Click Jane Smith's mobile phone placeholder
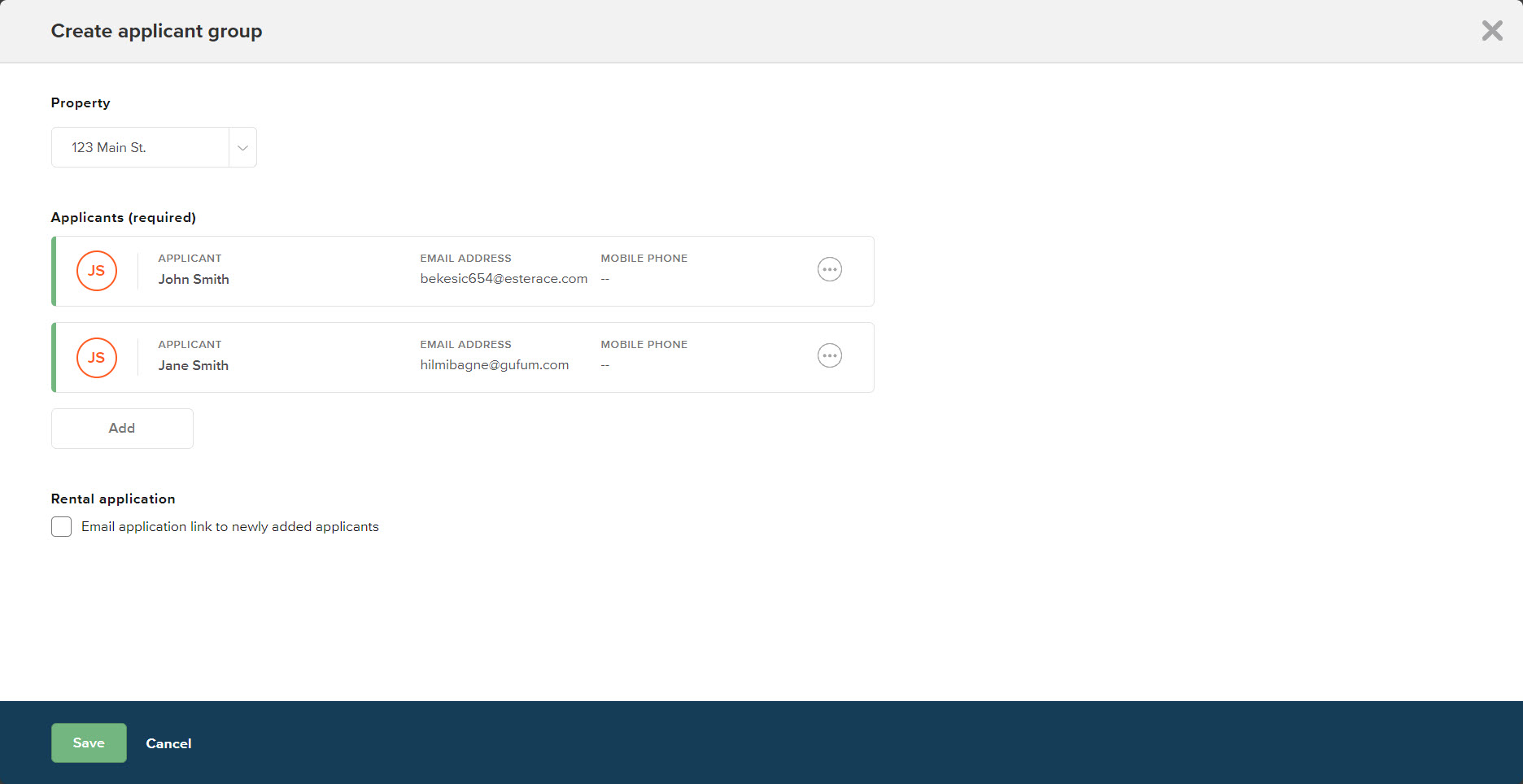This screenshot has height=784, width=1523. 605,365
